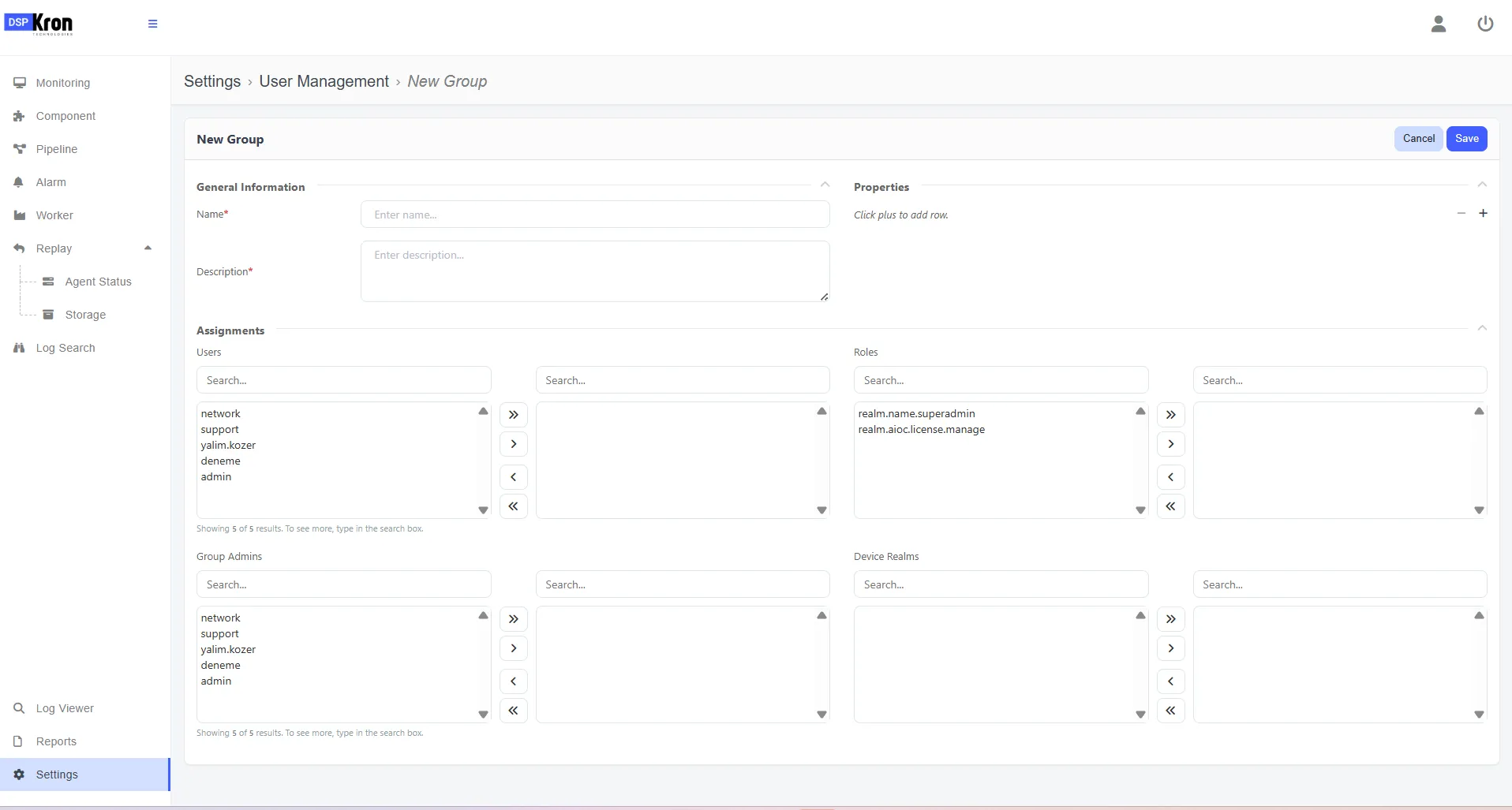Go to Agent Status under Replay
Screen dimensions: 1512x810
(x=98, y=282)
